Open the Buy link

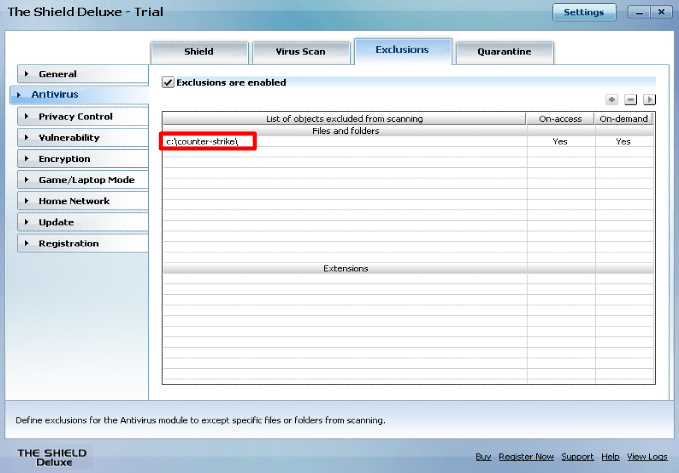[x=483, y=457]
